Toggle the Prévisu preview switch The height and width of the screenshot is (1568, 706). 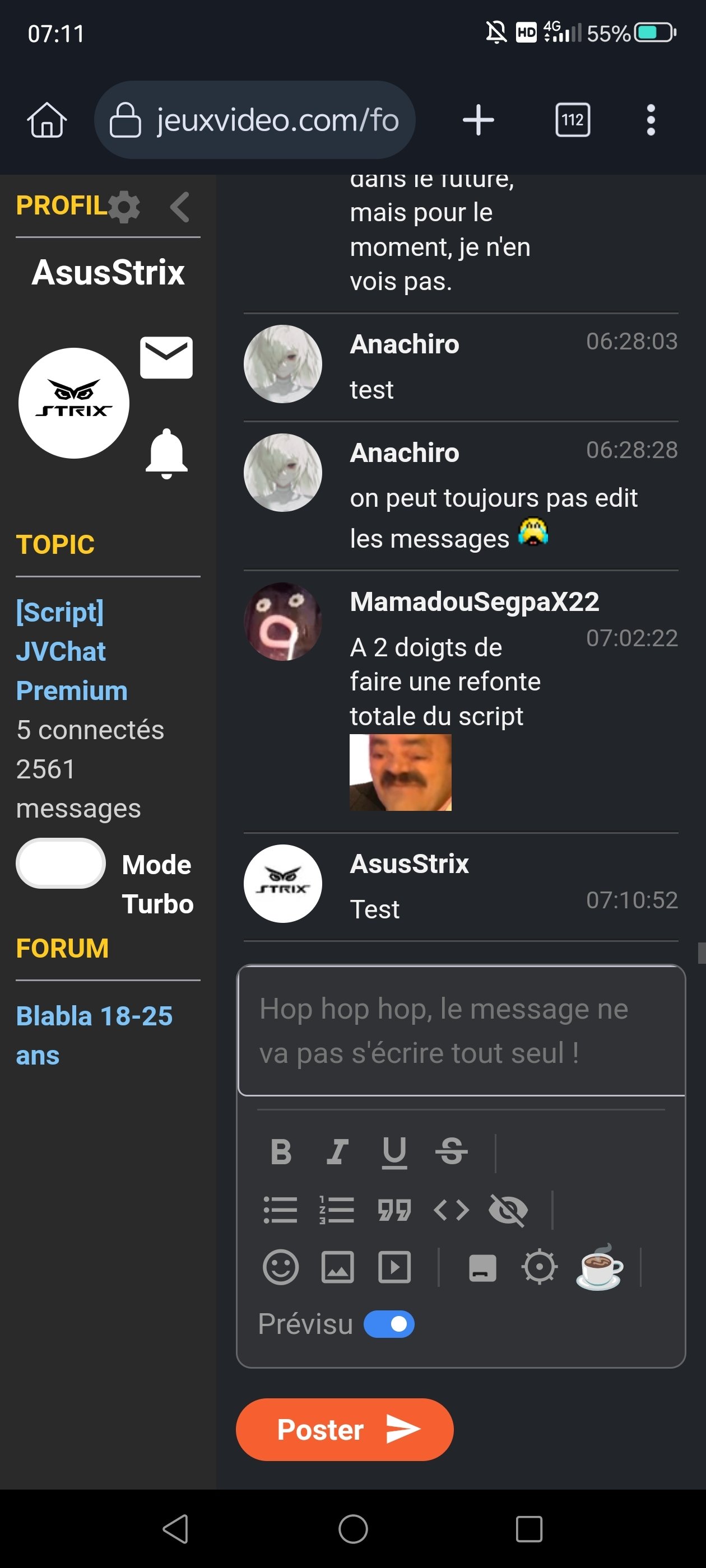pos(389,1324)
